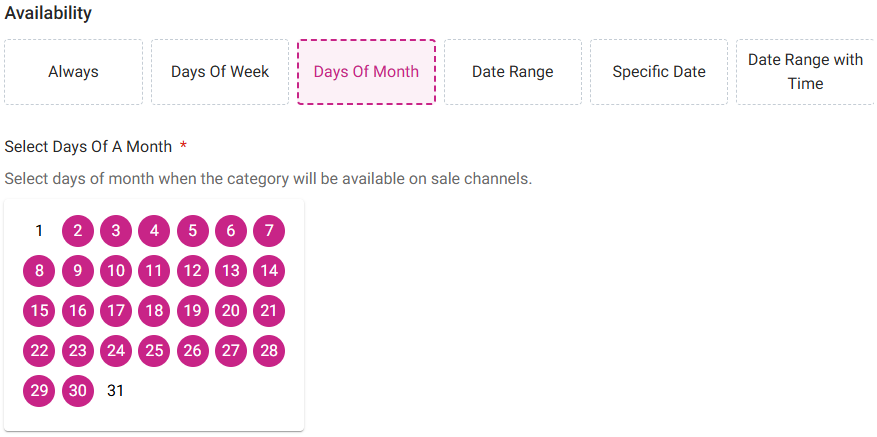The height and width of the screenshot is (437, 877).
Task: Unselect day 10 of month
Action: (x=116, y=271)
